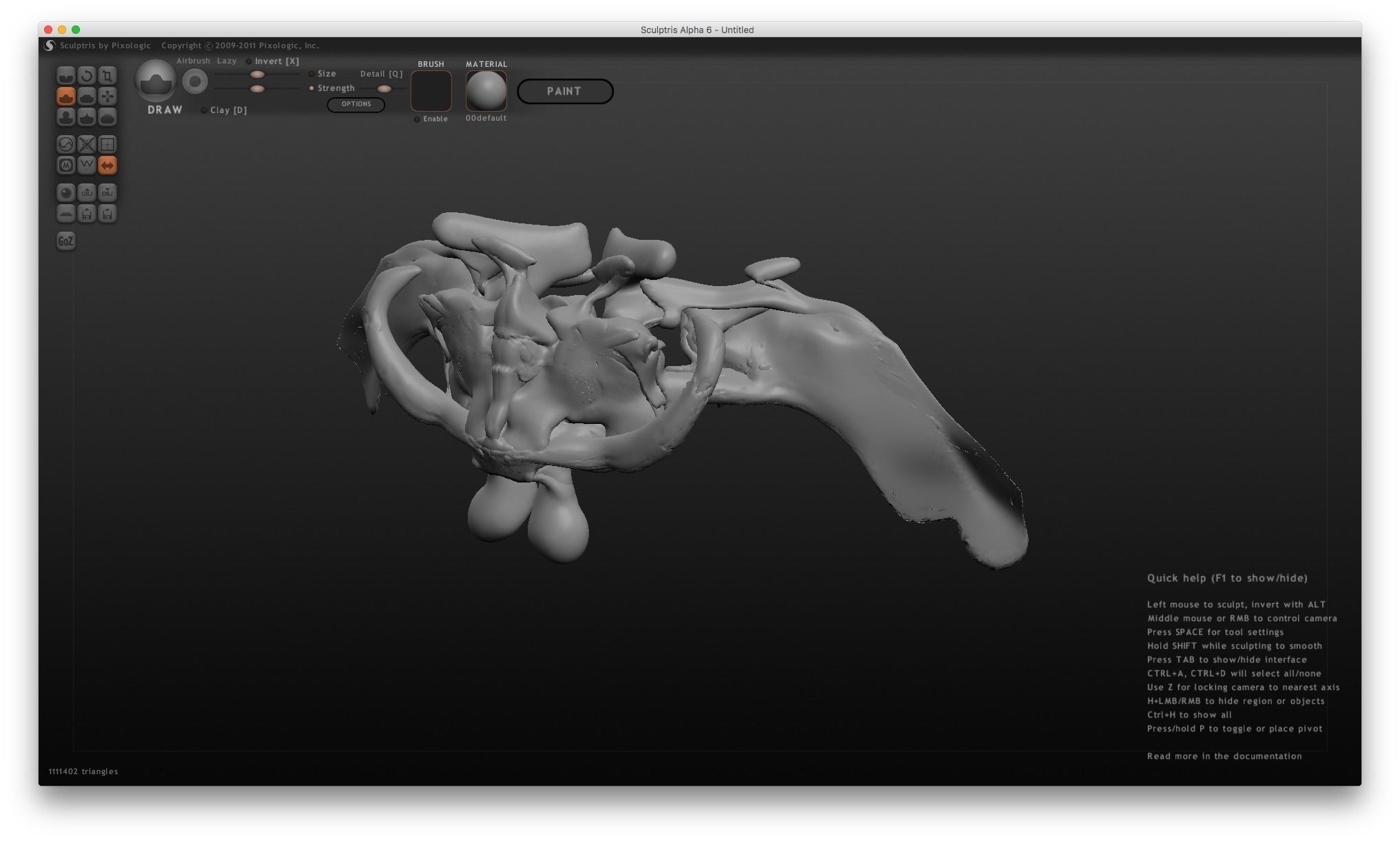The width and height of the screenshot is (1400, 841).
Task: Click the Save file icon
Action: click(107, 214)
